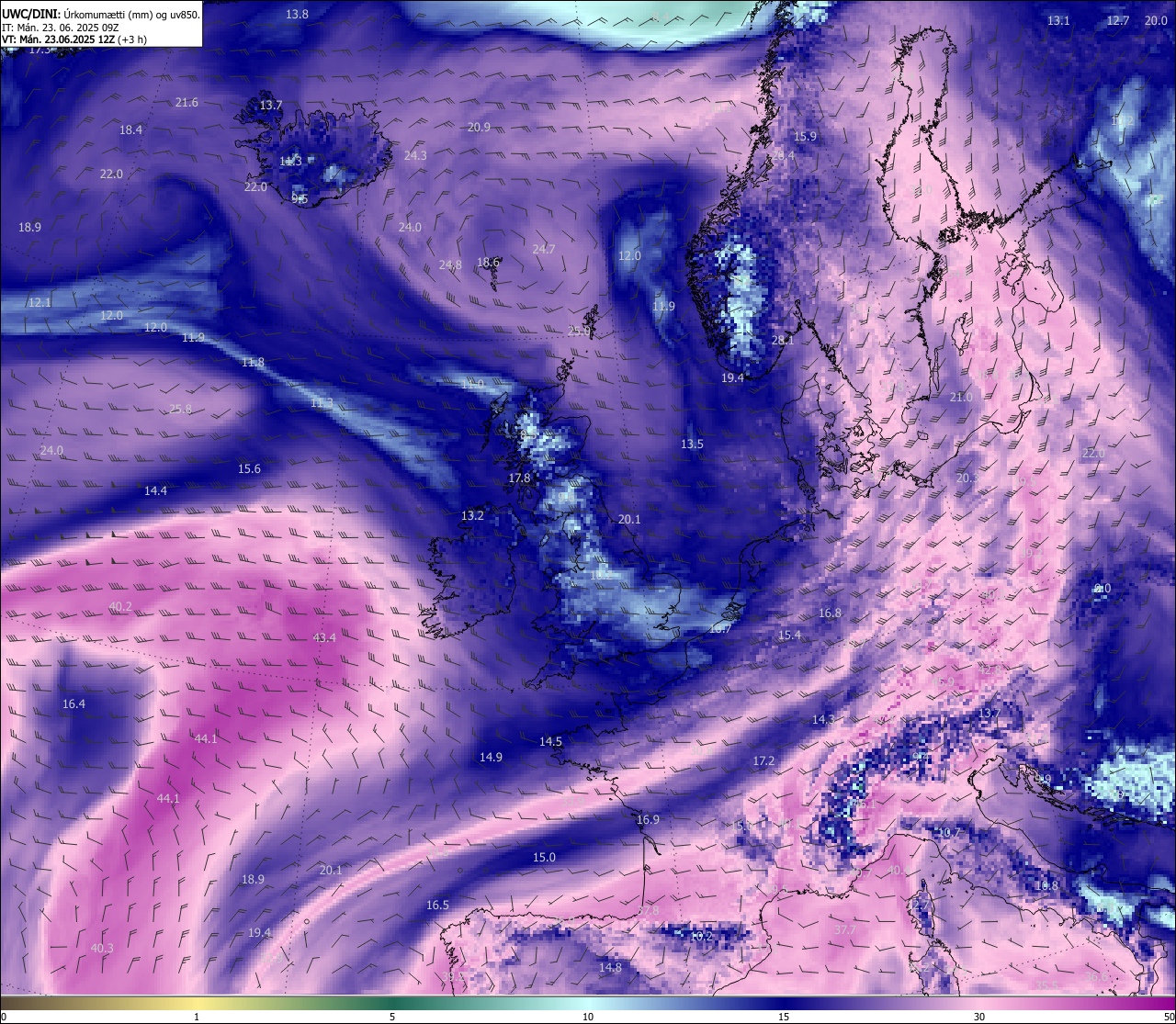Click the value 20.0 in the top right corner
This screenshot has width=1176, height=1024.
[1155, 20]
